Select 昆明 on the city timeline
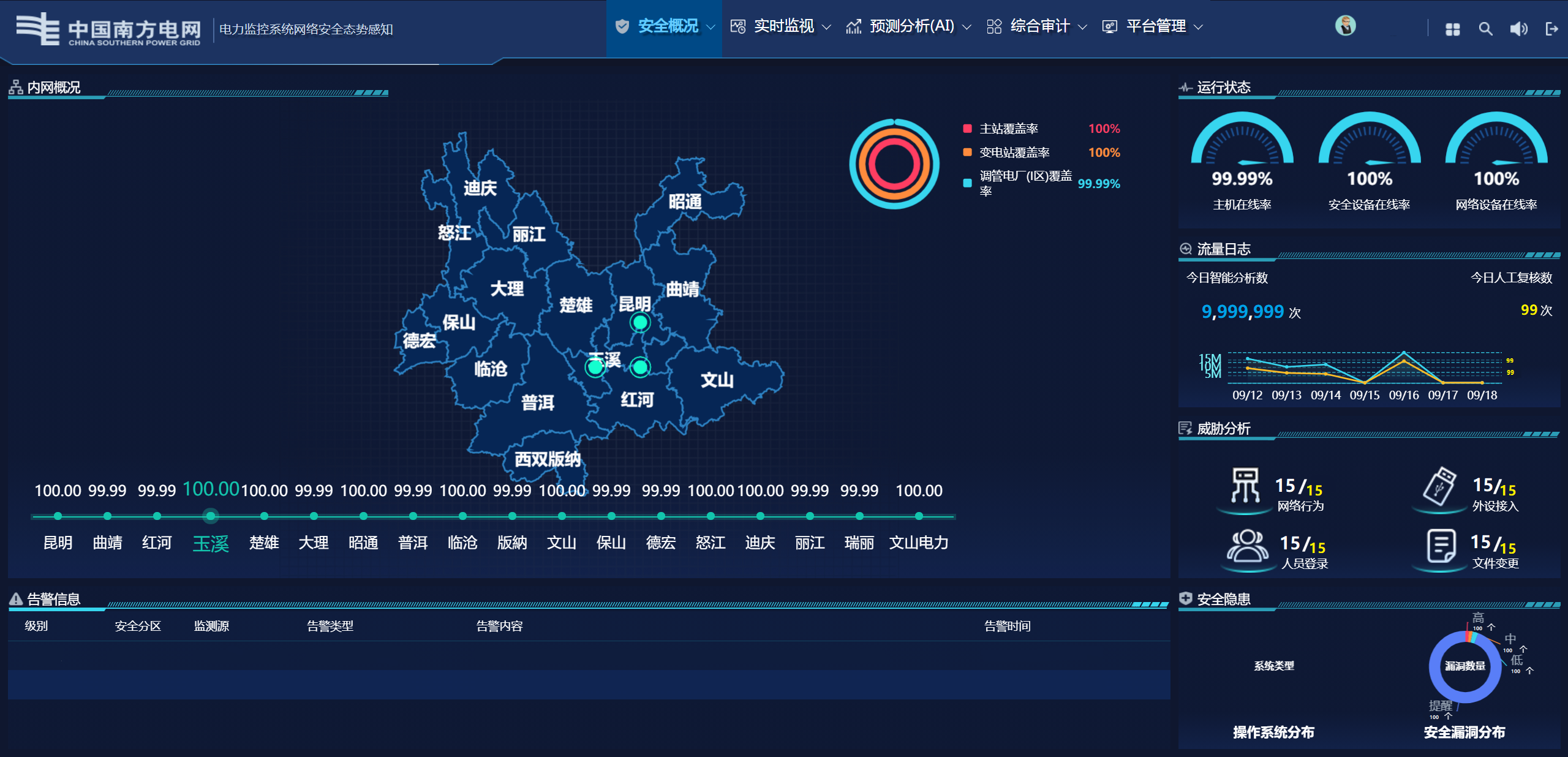 (58, 516)
